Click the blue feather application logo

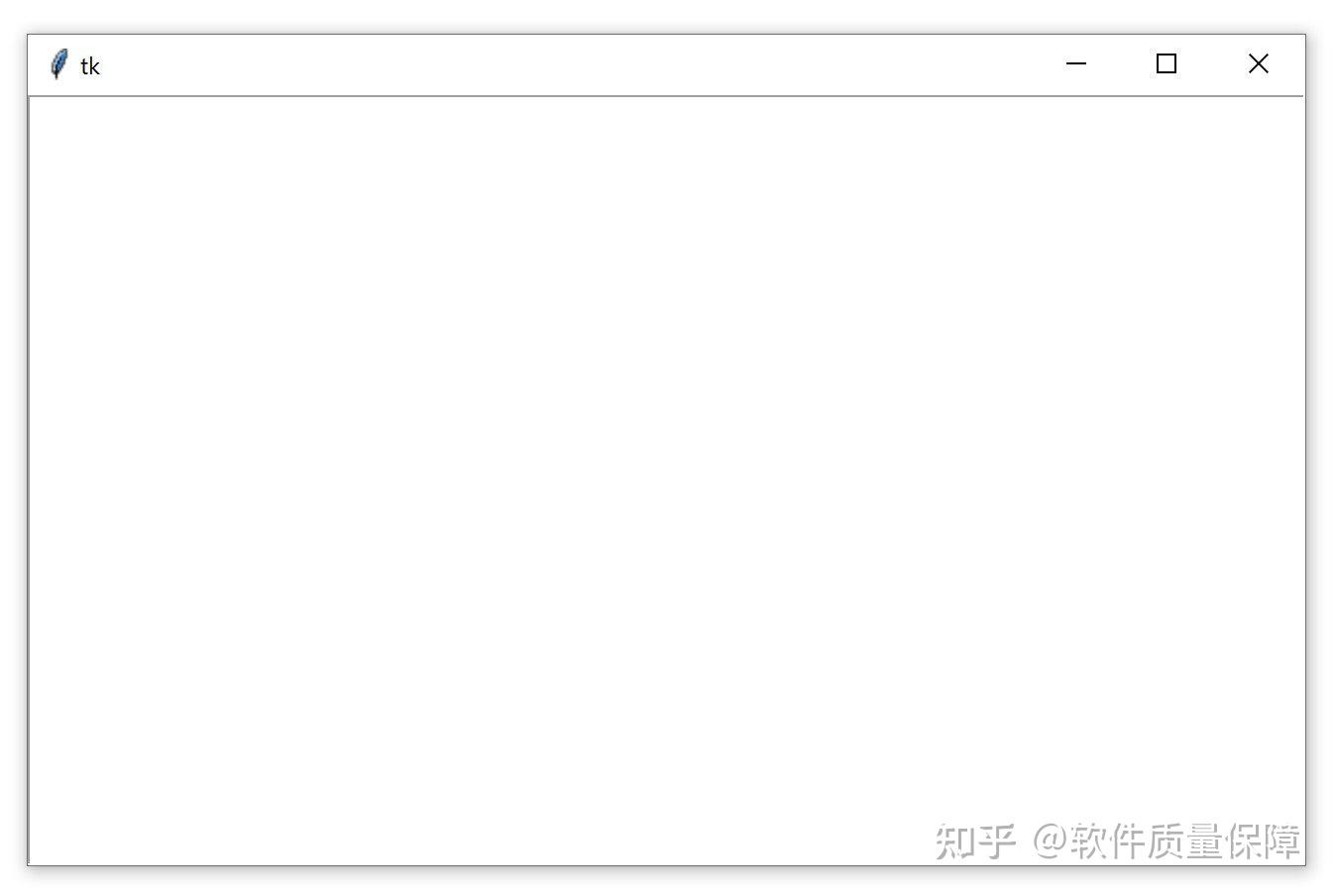pos(59,64)
